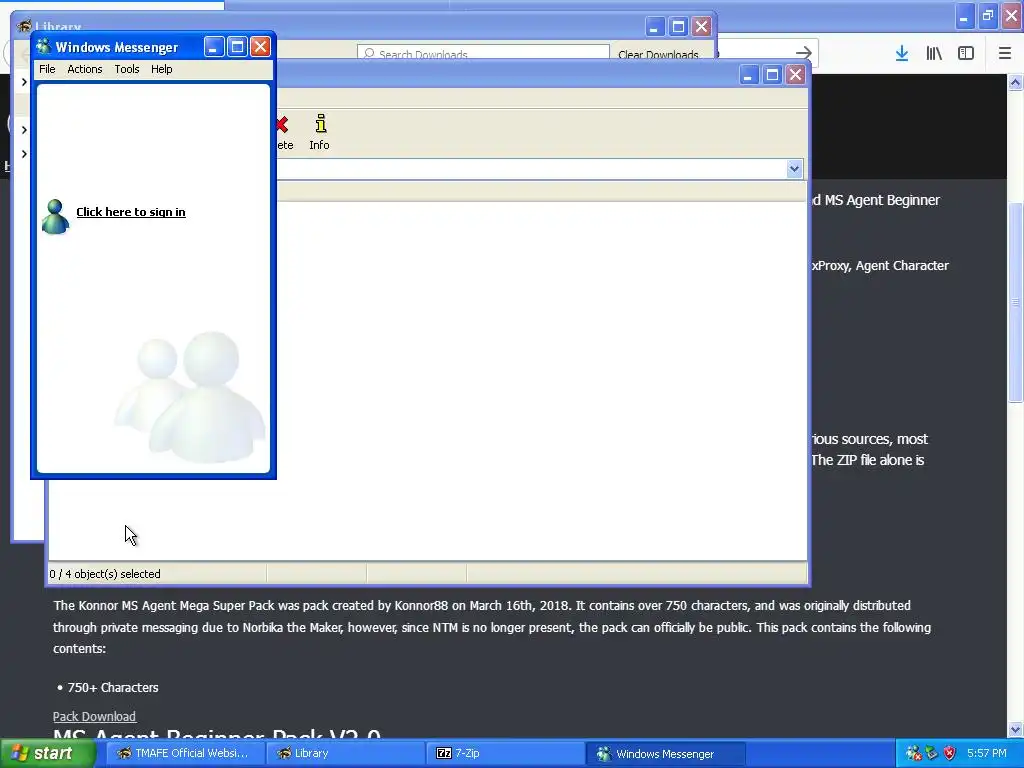Maximize the Windows Messenger window
The width and height of the screenshot is (1024, 768).
237,47
